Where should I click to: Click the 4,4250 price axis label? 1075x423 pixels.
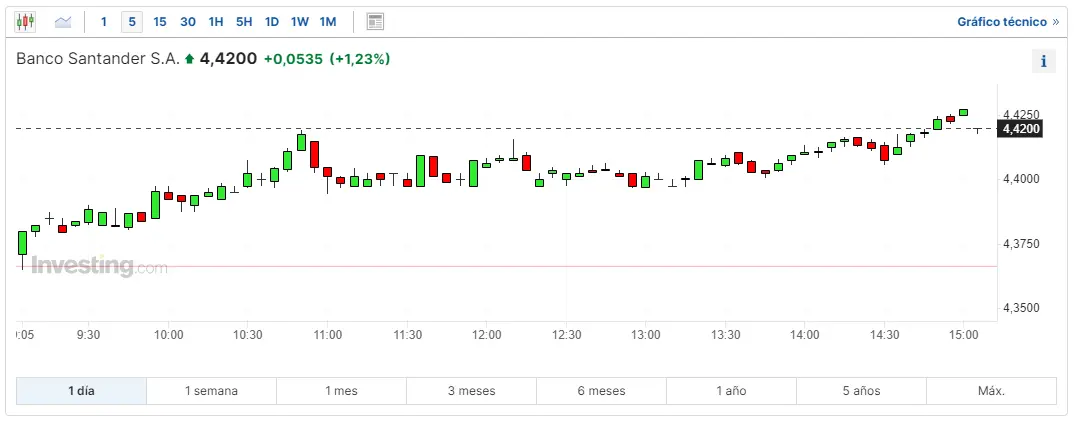1020,114
